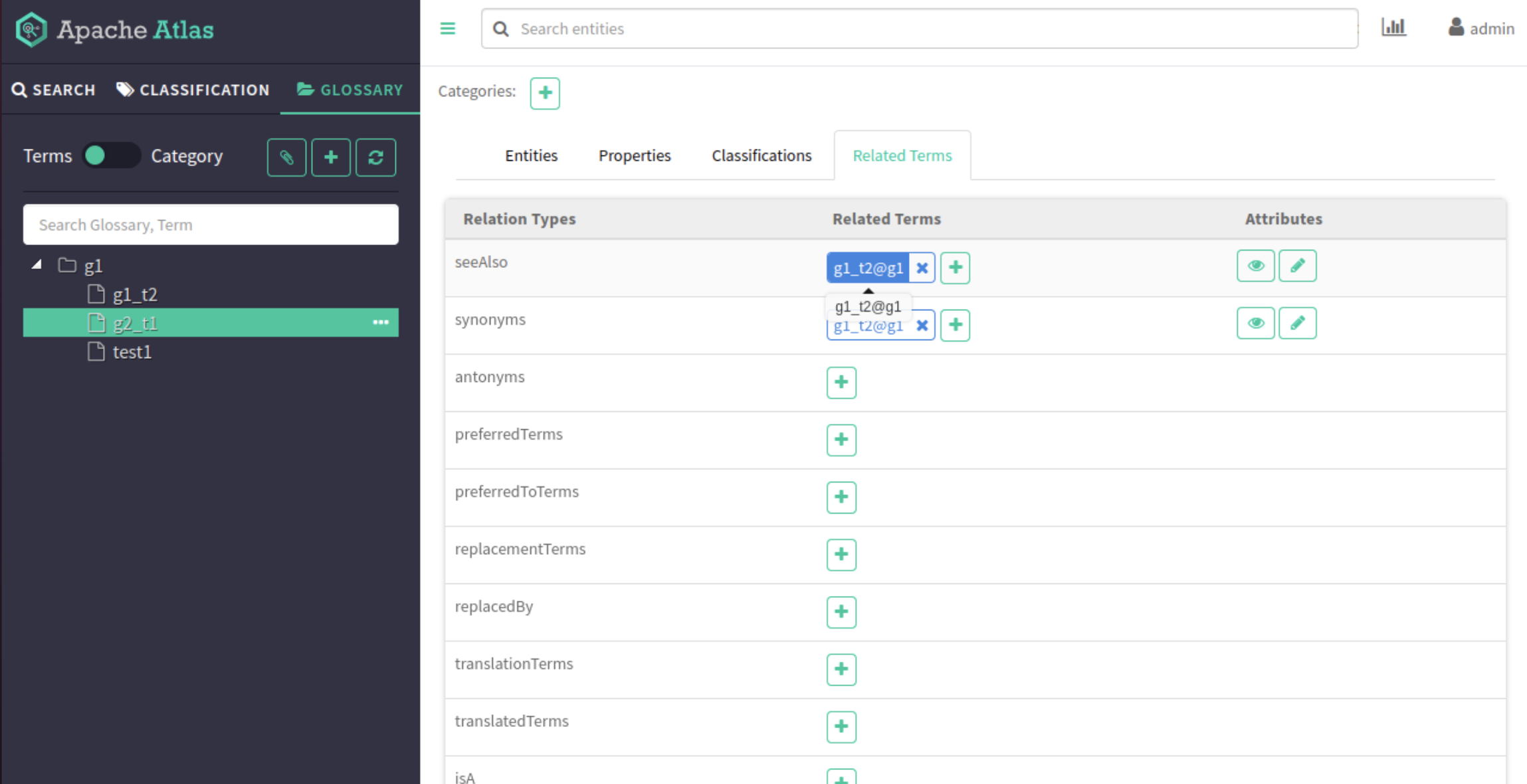View synonyms attributes via eye icon
Image resolution: width=1527 pixels, height=784 pixels.
(x=1255, y=324)
